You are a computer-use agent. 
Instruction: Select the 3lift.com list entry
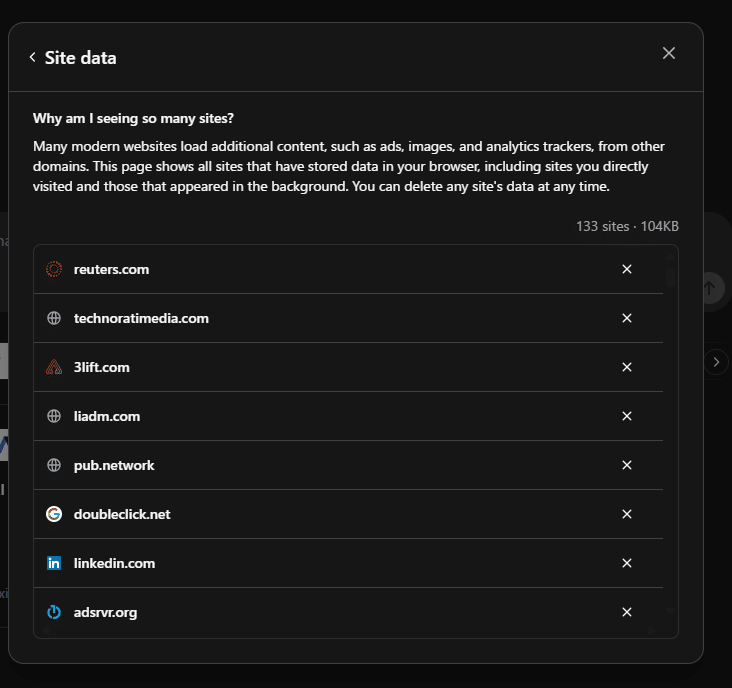click(348, 367)
